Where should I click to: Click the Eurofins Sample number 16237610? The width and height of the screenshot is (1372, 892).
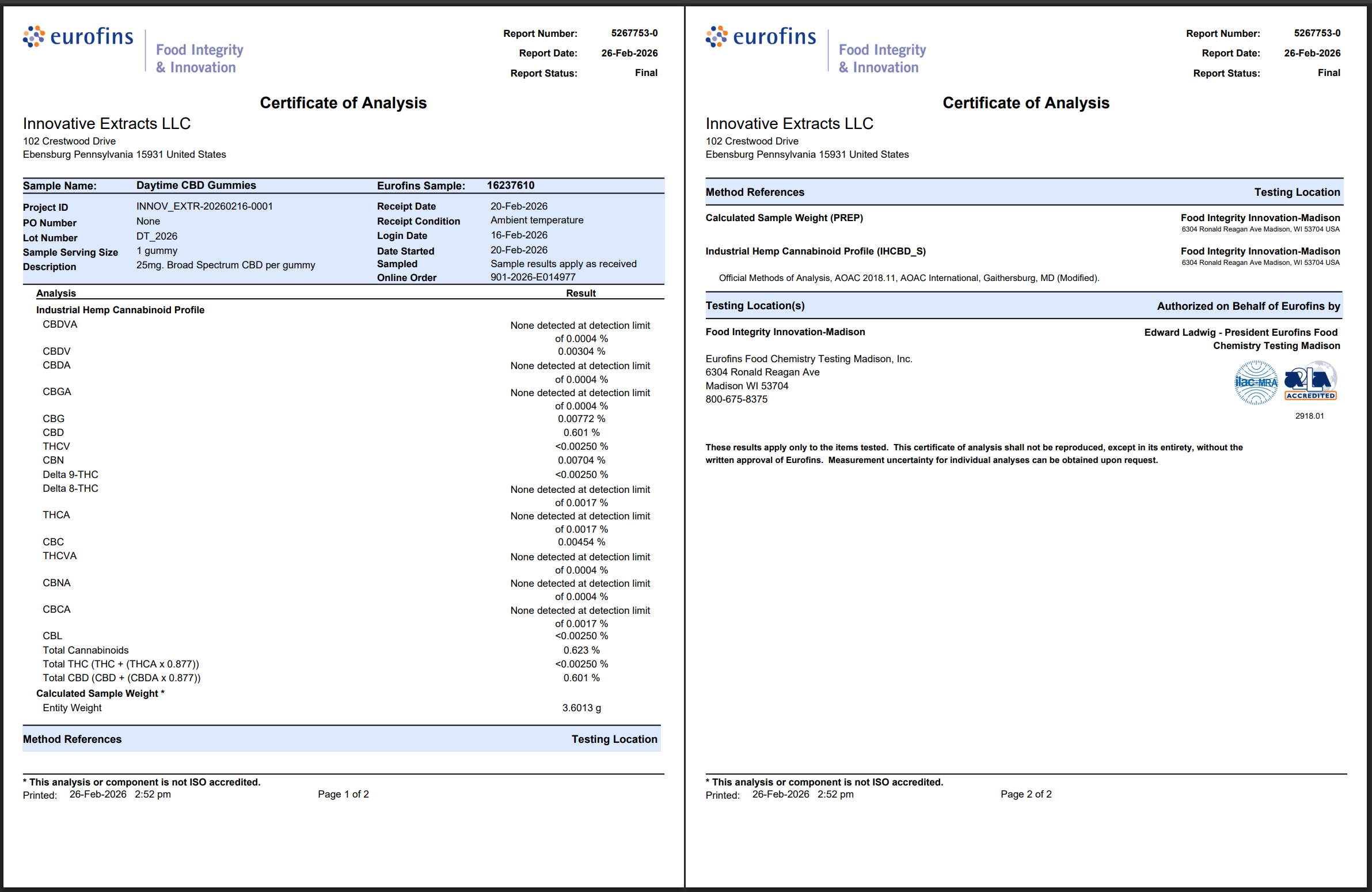pos(510,185)
